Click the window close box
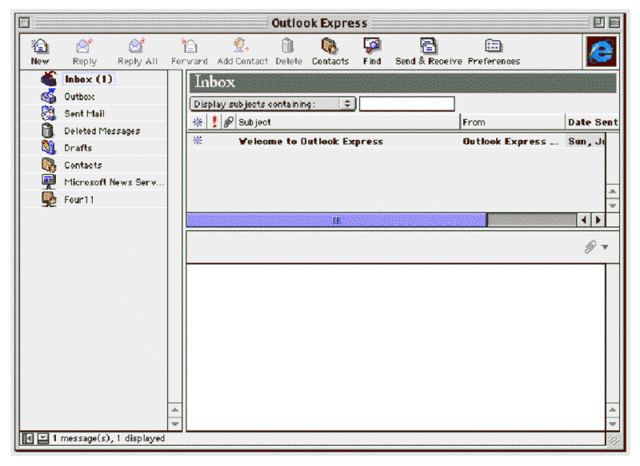 click(x=24, y=22)
